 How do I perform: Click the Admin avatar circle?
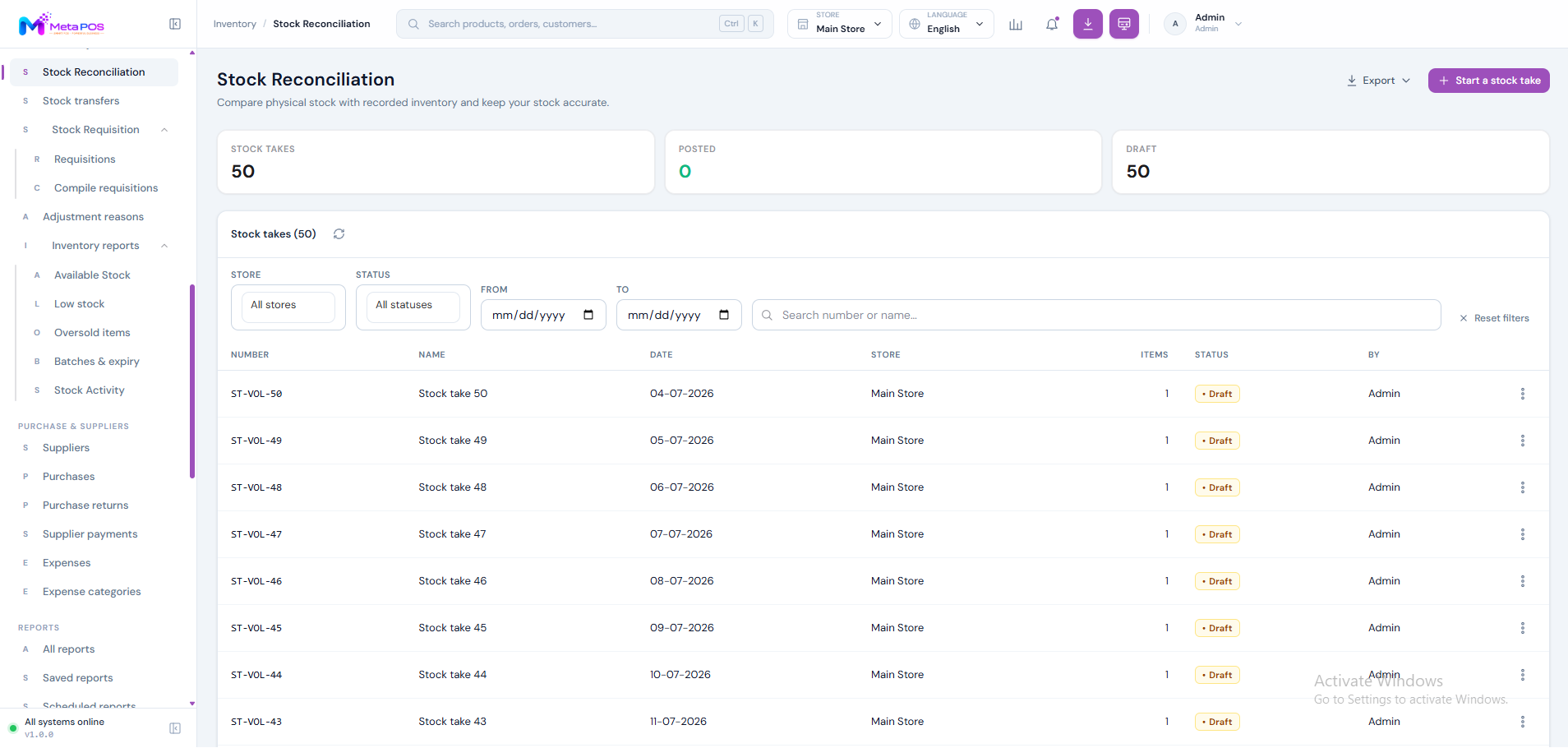coord(1175,24)
